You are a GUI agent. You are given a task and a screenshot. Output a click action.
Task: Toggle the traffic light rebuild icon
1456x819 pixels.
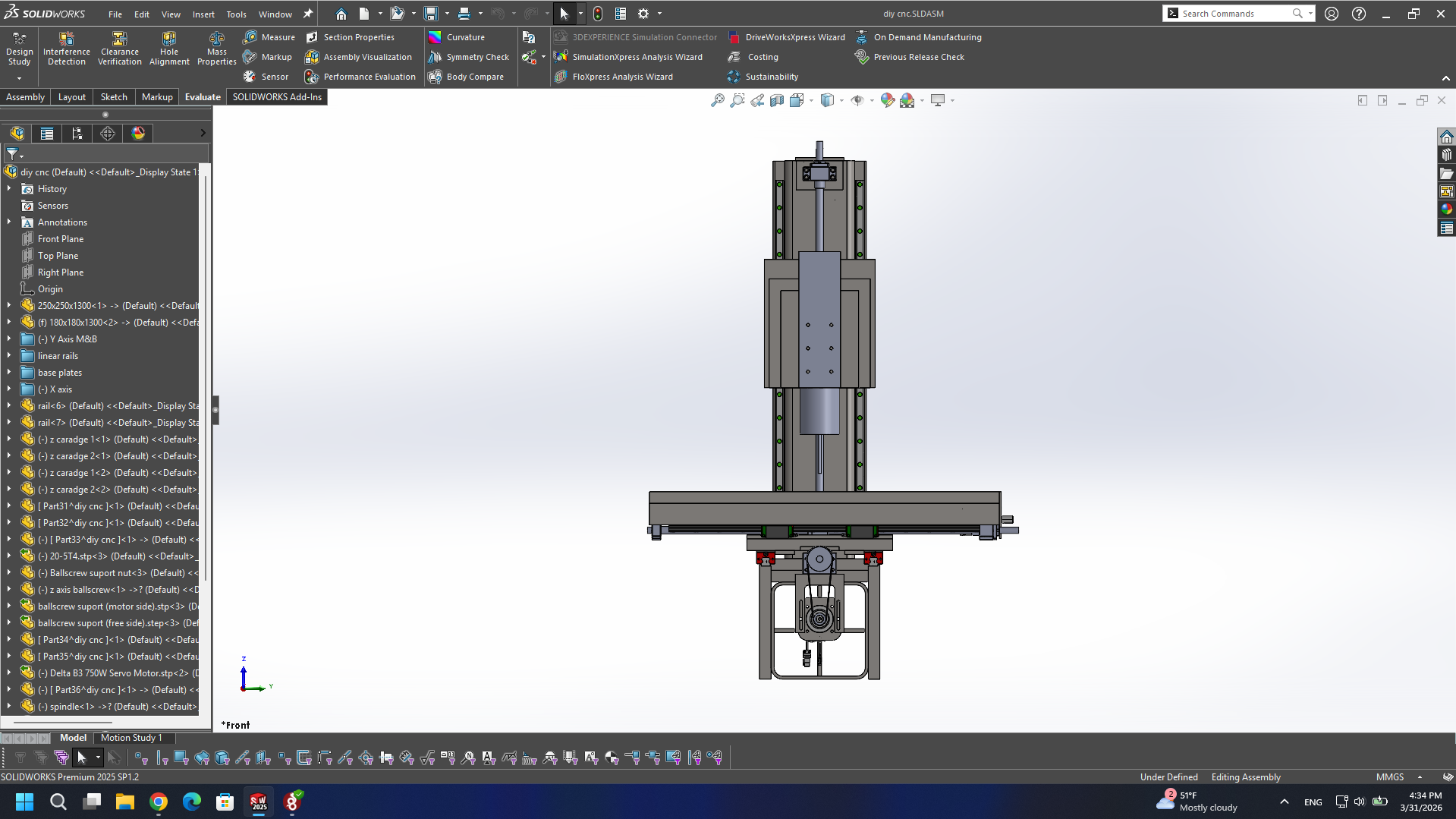pos(598,14)
